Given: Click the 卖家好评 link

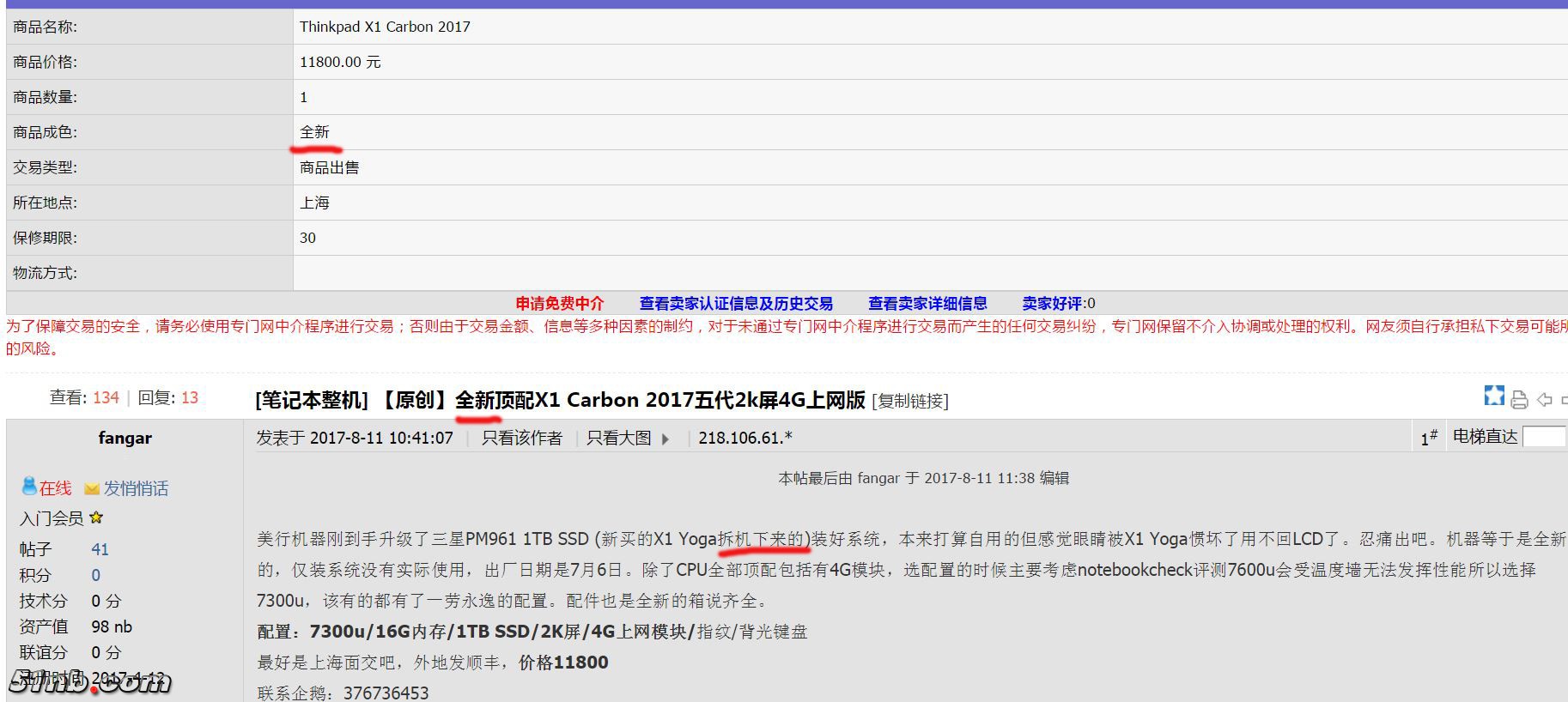Looking at the screenshot, I should tap(1051, 303).
